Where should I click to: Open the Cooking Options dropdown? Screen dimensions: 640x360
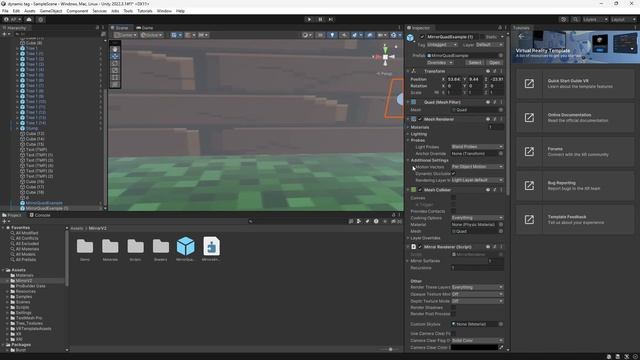point(477,218)
